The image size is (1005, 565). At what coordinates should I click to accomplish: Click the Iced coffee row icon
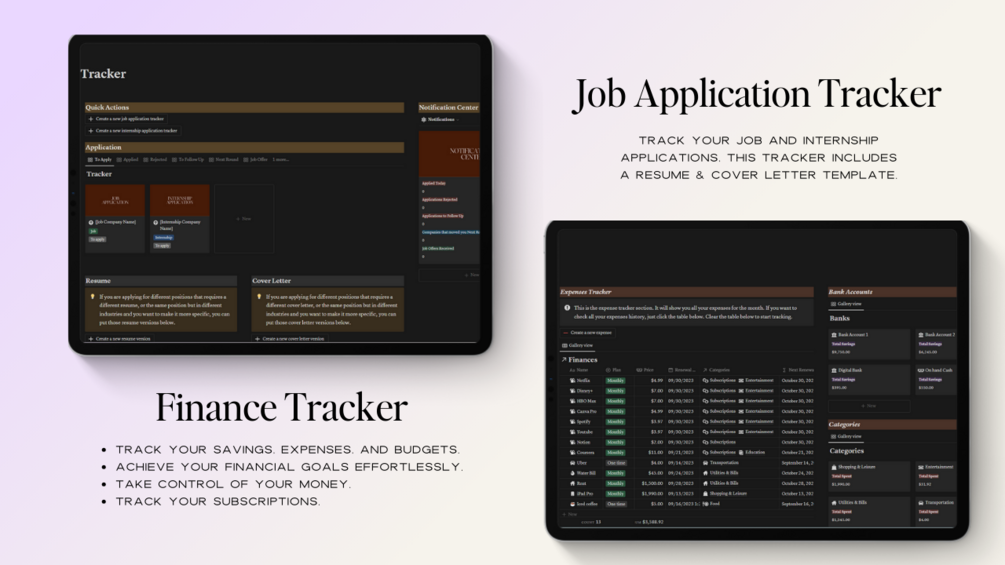[572, 504]
